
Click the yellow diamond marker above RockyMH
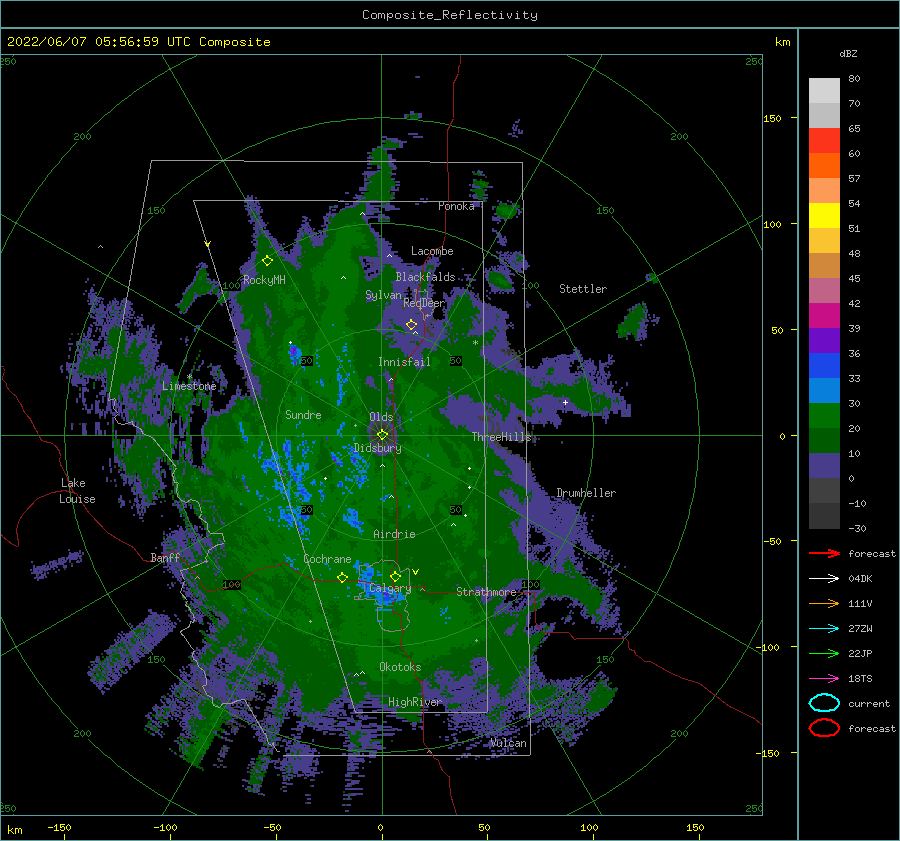(x=267, y=261)
